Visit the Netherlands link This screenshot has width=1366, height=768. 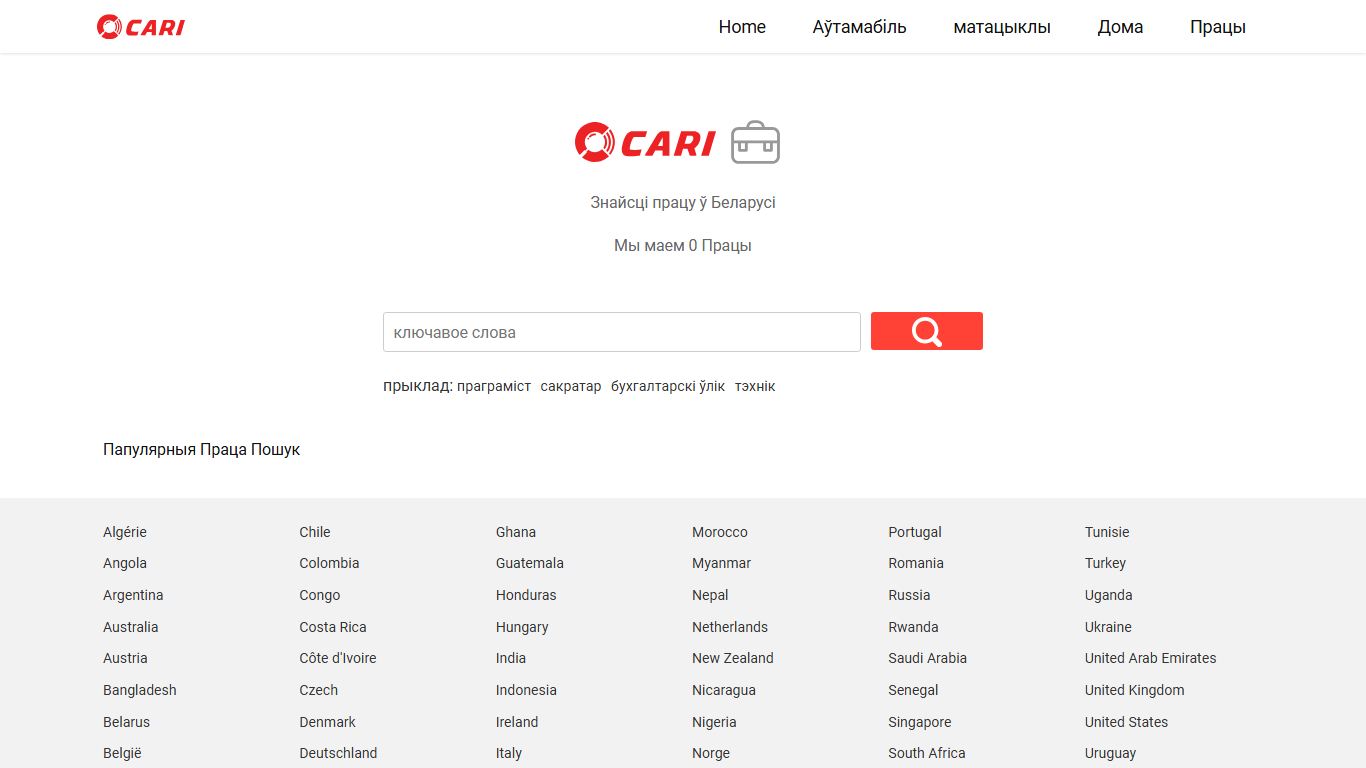[730, 627]
